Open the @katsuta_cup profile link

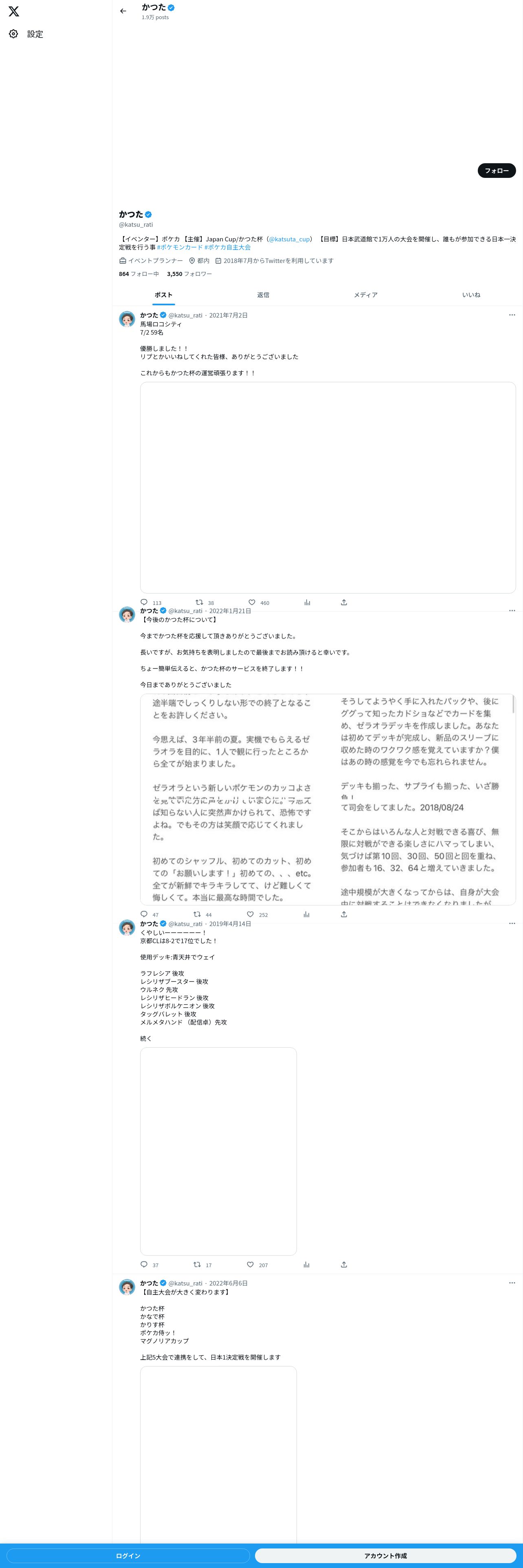pos(289,239)
